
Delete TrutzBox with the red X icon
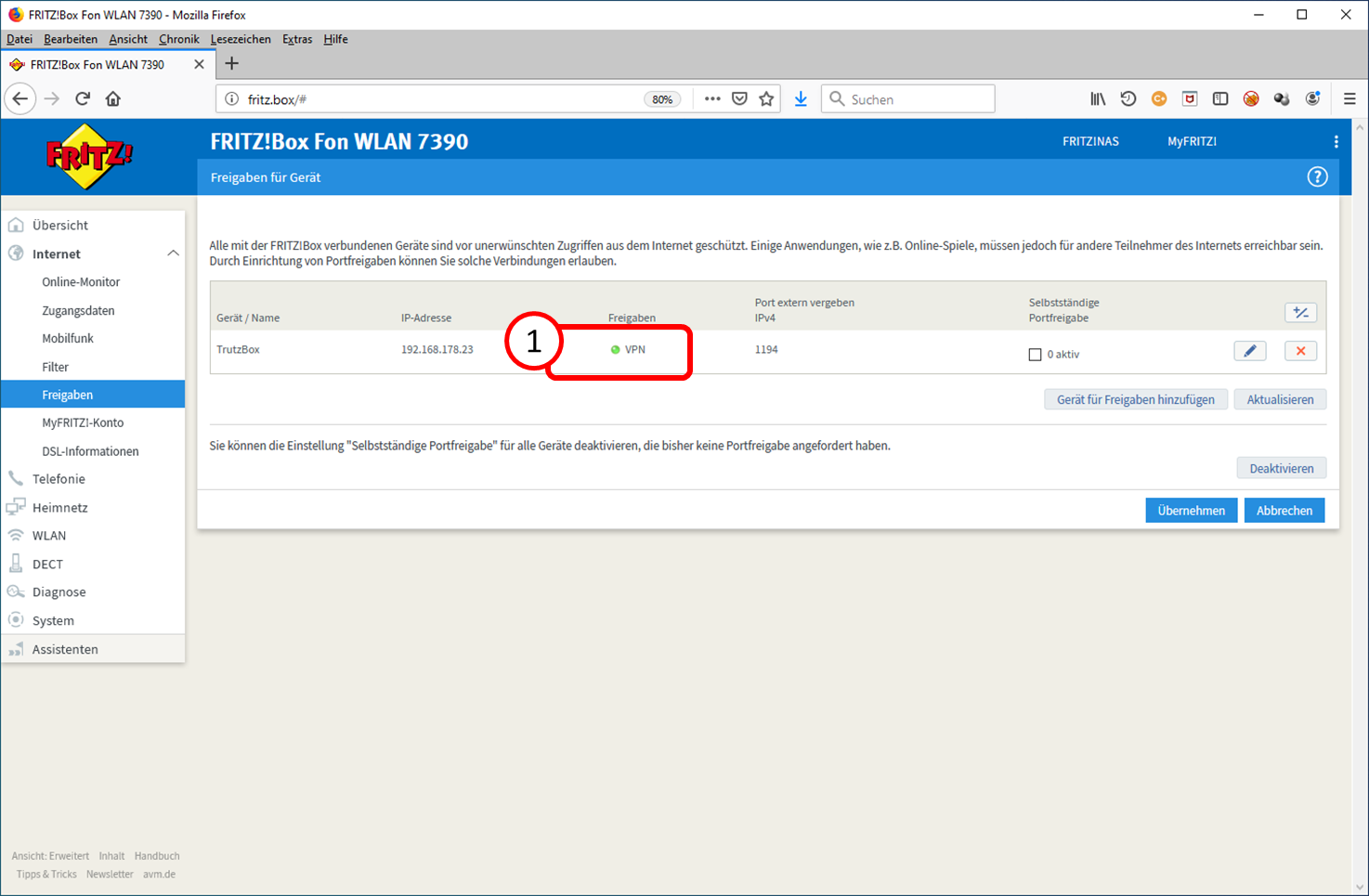coord(1300,351)
